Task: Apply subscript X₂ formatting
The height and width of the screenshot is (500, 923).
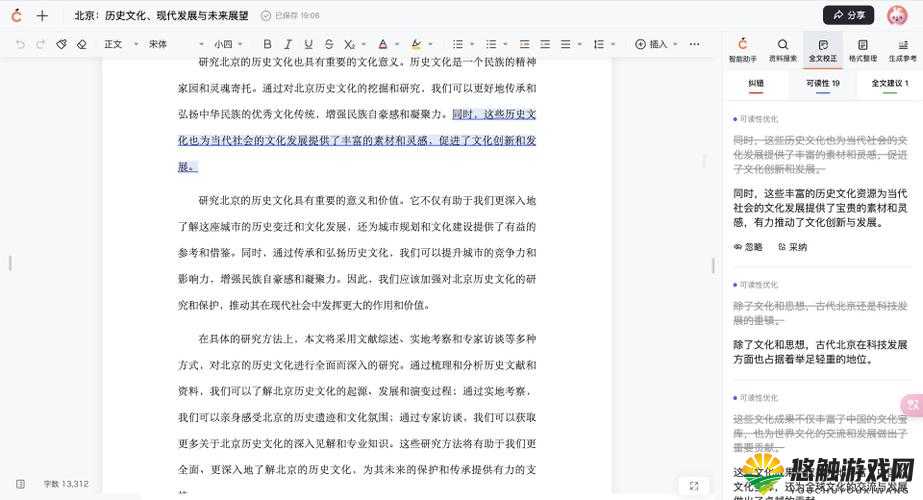Action: 349,44
